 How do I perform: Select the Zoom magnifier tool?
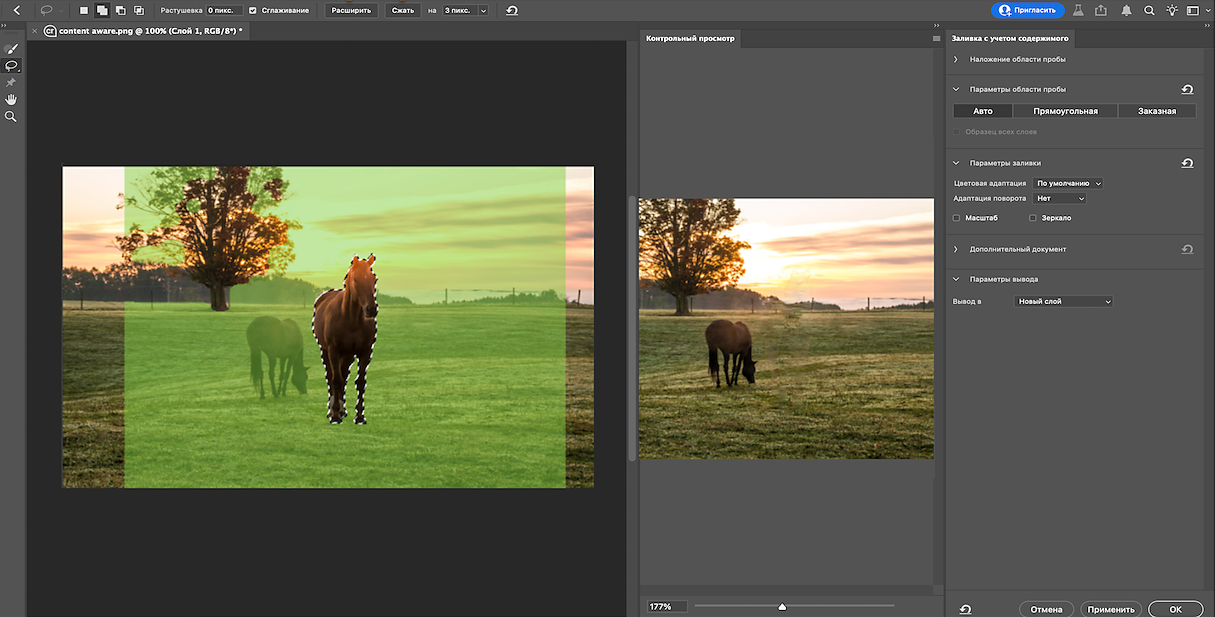pyautogui.click(x=11, y=116)
